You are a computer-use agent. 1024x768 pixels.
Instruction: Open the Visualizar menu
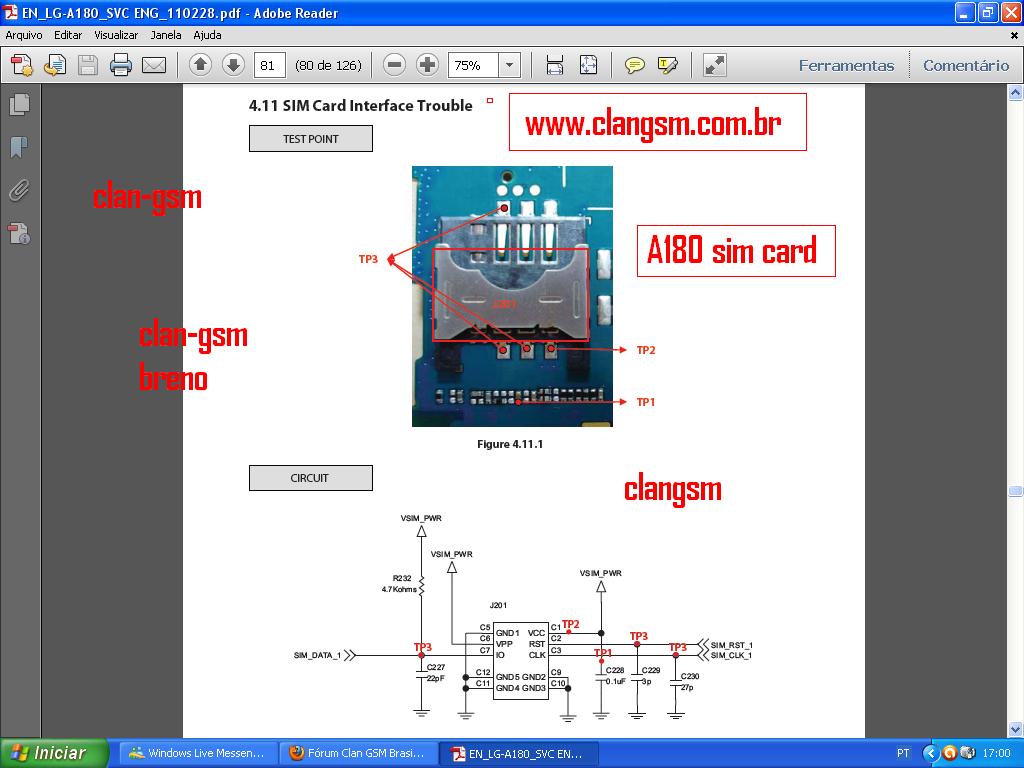pos(116,35)
